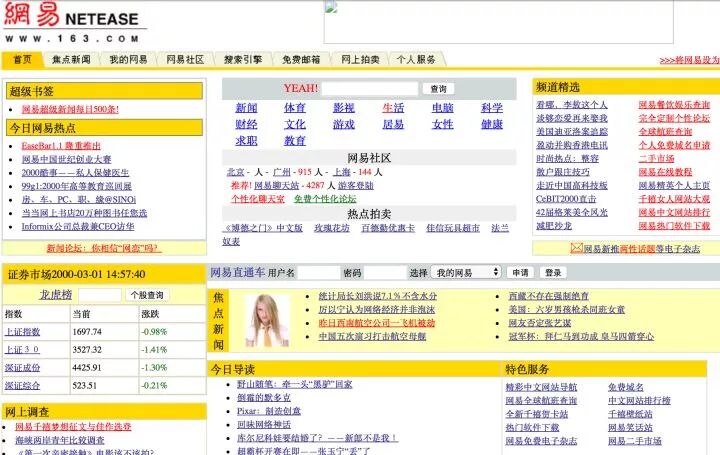
Task: Open the 上证指数 index link
Action: coord(22,331)
